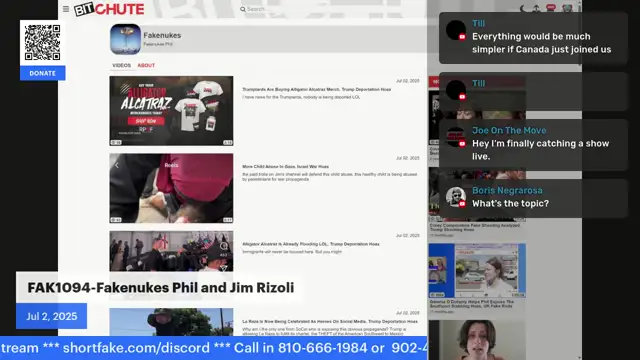Image resolution: width=640 pixels, height=360 pixels.
Task: Open 'More Child Abuse In Gaza' video title
Action: point(285,167)
